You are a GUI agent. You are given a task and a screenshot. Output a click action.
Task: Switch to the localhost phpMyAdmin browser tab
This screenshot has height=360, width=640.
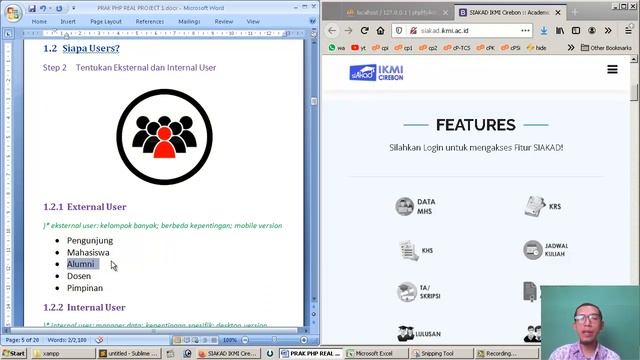[392, 13]
